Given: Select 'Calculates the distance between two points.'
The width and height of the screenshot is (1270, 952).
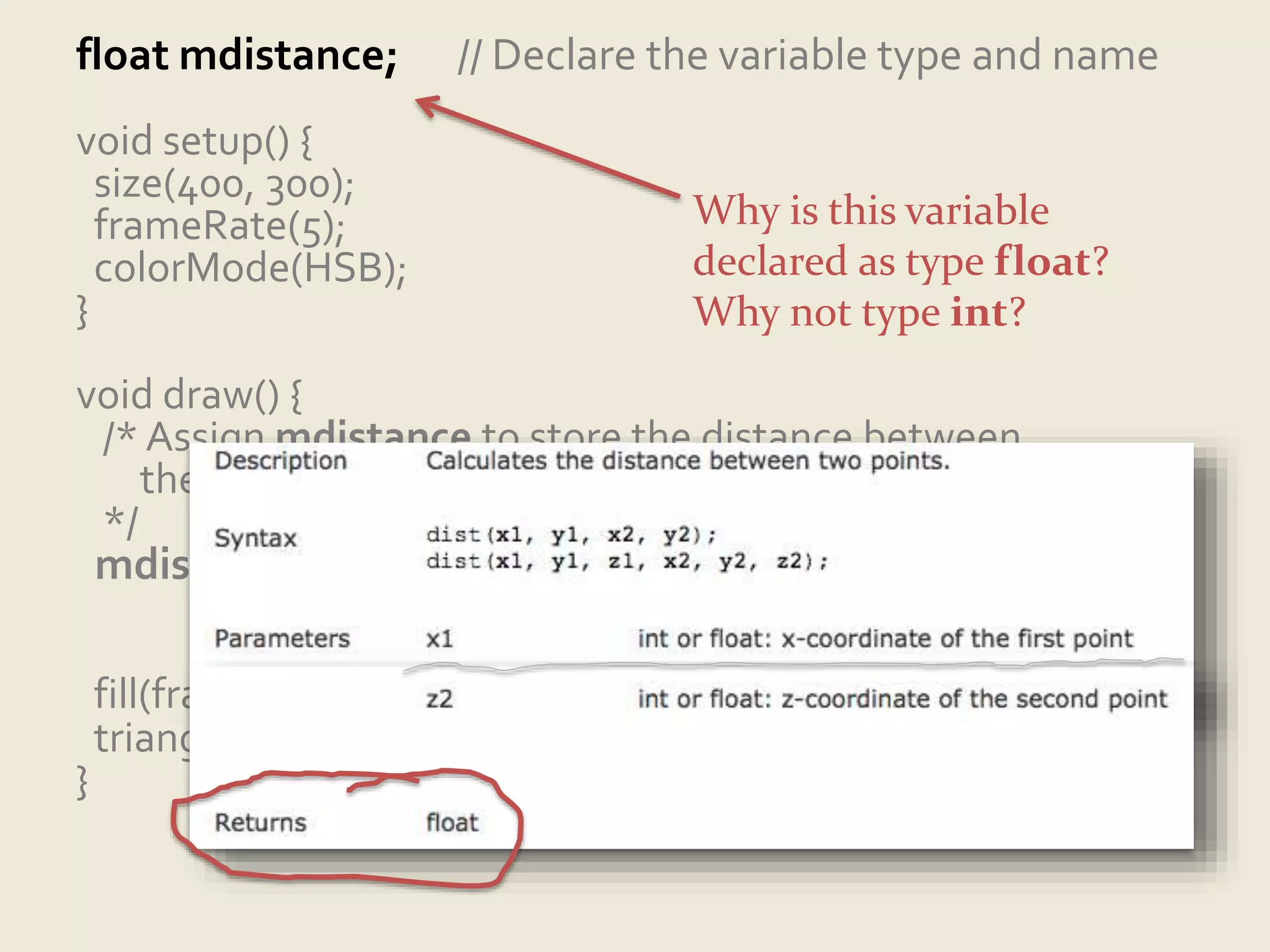Looking at the screenshot, I should tap(688, 461).
